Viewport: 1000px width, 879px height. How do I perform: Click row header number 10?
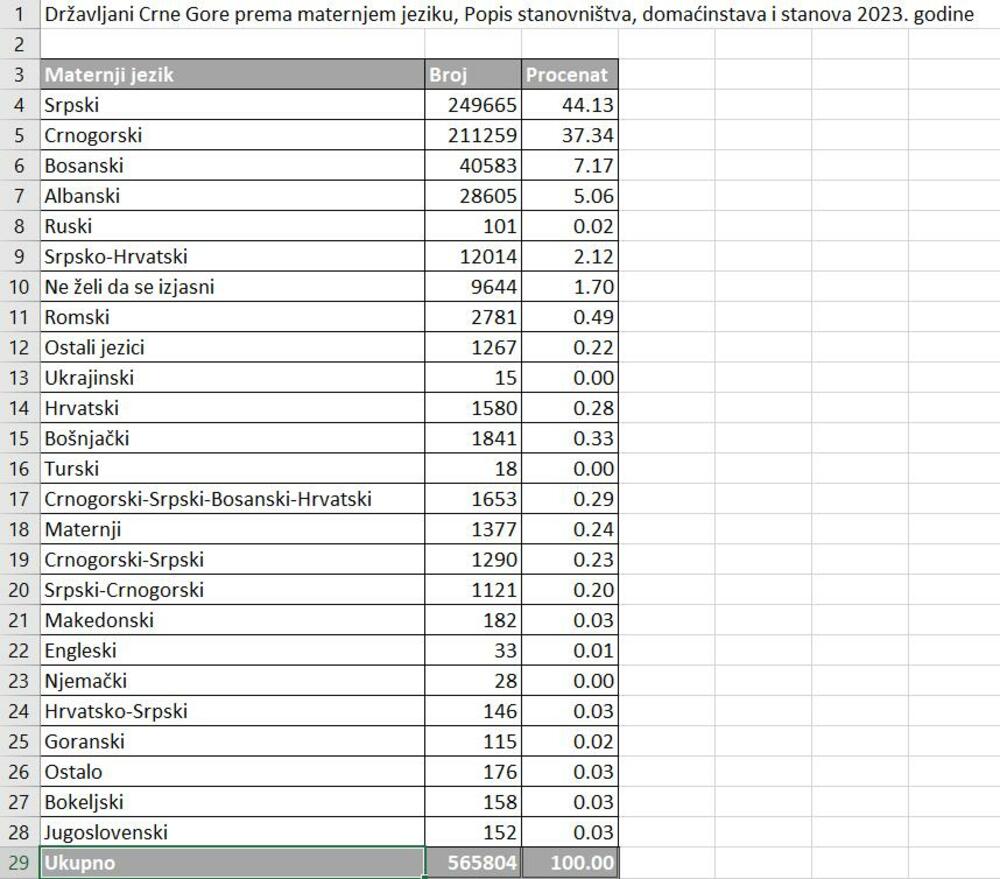point(19,287)
